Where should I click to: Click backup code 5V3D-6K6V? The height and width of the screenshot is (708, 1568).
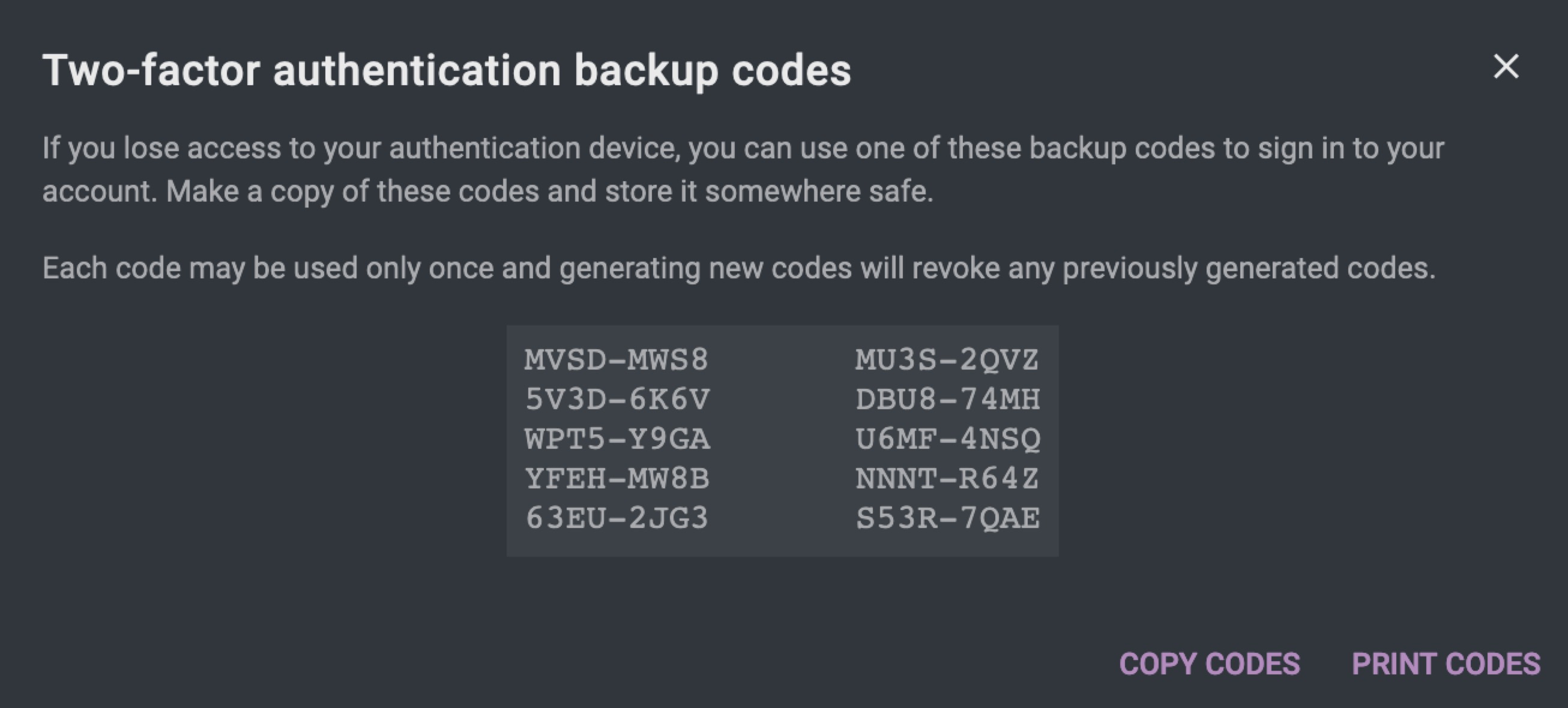click(x=617, y=399)
